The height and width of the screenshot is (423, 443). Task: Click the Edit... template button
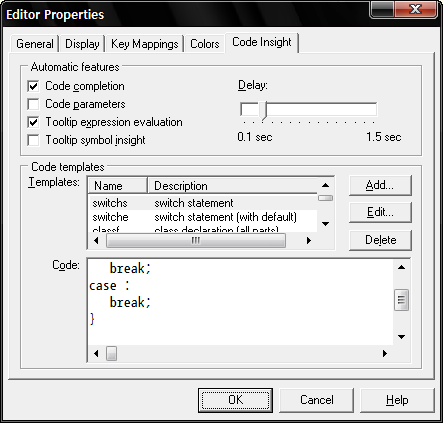pos(380,212)
